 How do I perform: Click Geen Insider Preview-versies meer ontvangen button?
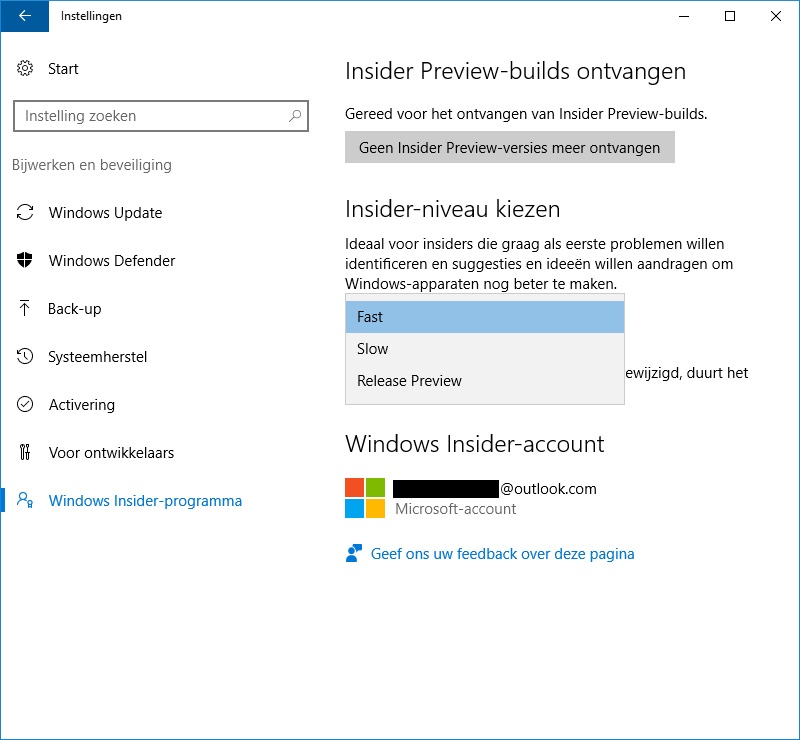510,147
